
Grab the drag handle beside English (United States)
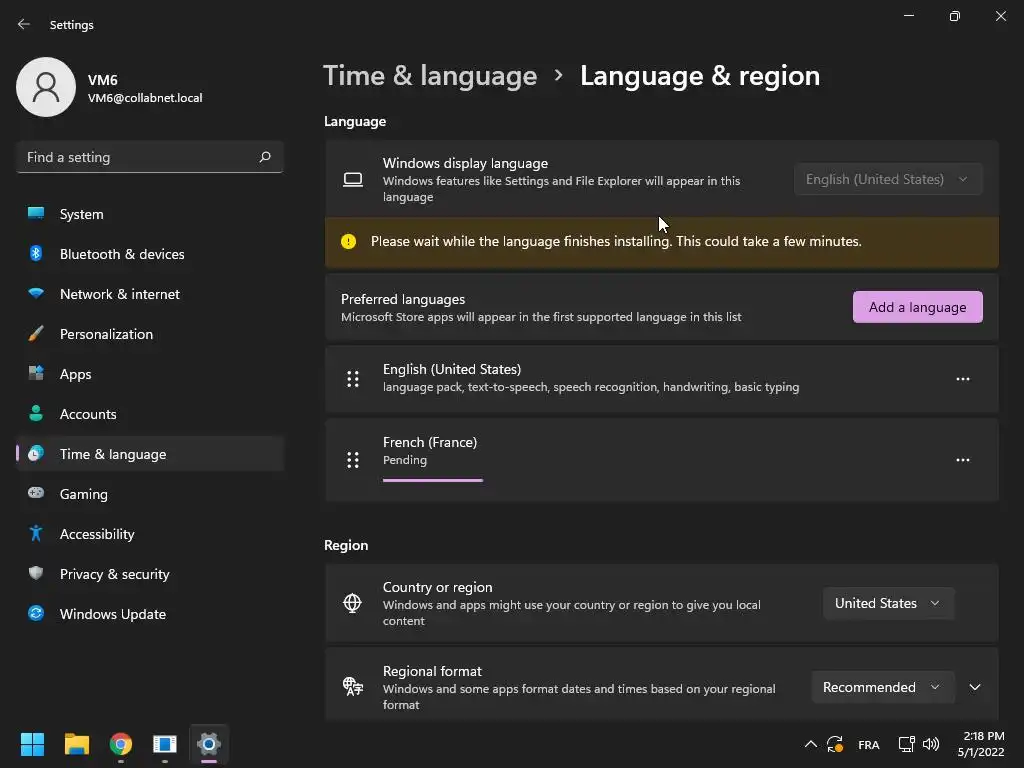click(x=353, y=379)
